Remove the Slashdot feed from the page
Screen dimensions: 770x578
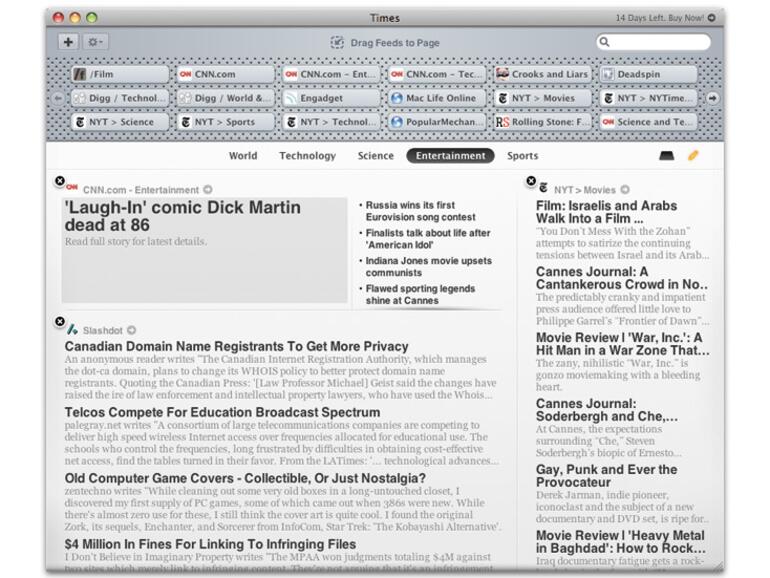59,322
